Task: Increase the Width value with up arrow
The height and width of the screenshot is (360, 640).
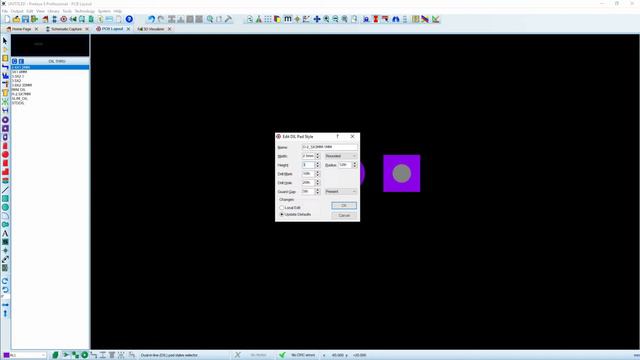Action: point(318,154)
